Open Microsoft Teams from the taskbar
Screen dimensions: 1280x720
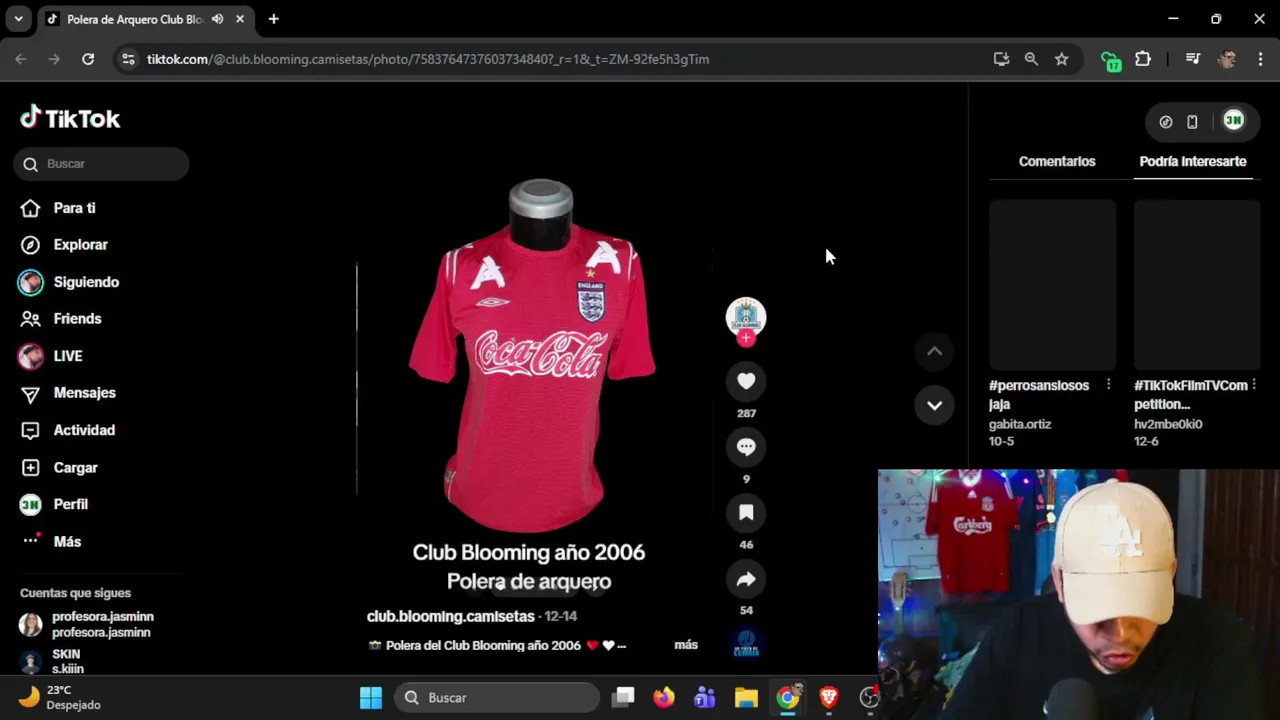[705, 697]
